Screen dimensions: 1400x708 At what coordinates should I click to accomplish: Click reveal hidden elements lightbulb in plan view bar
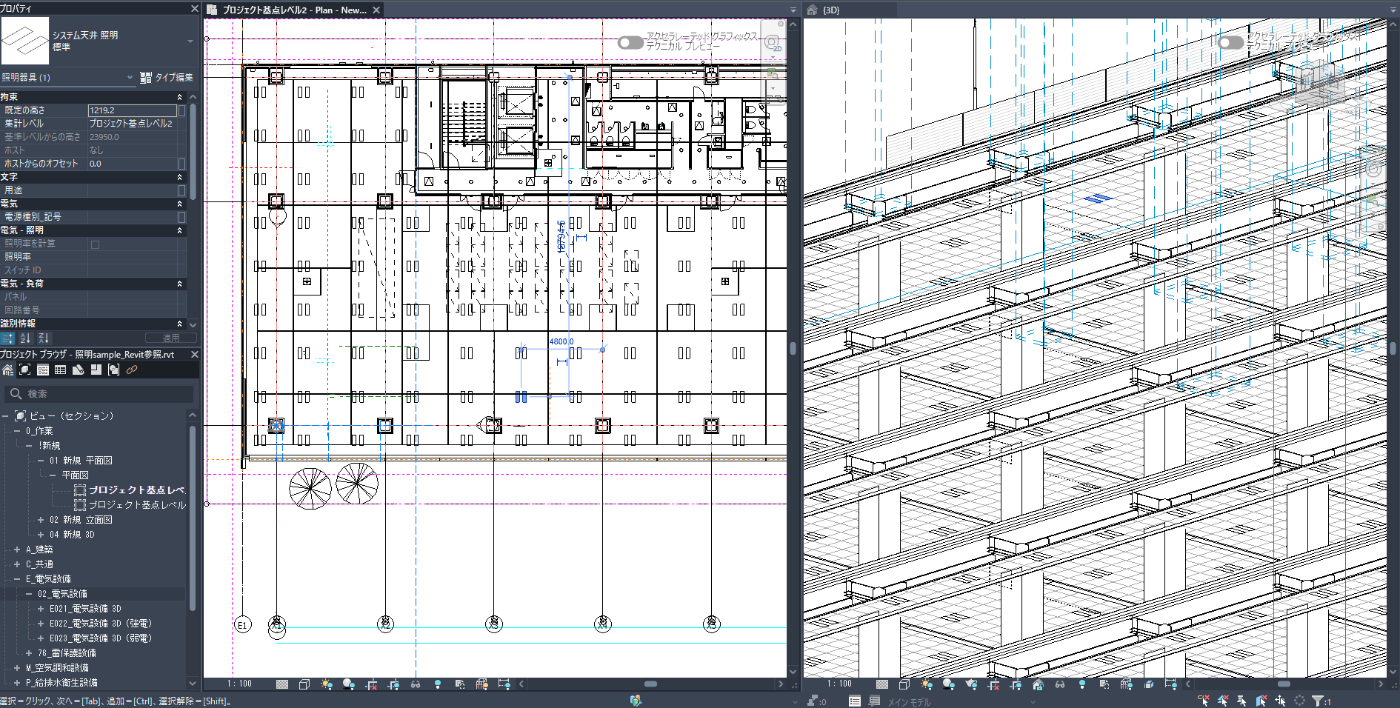(437, 685)
